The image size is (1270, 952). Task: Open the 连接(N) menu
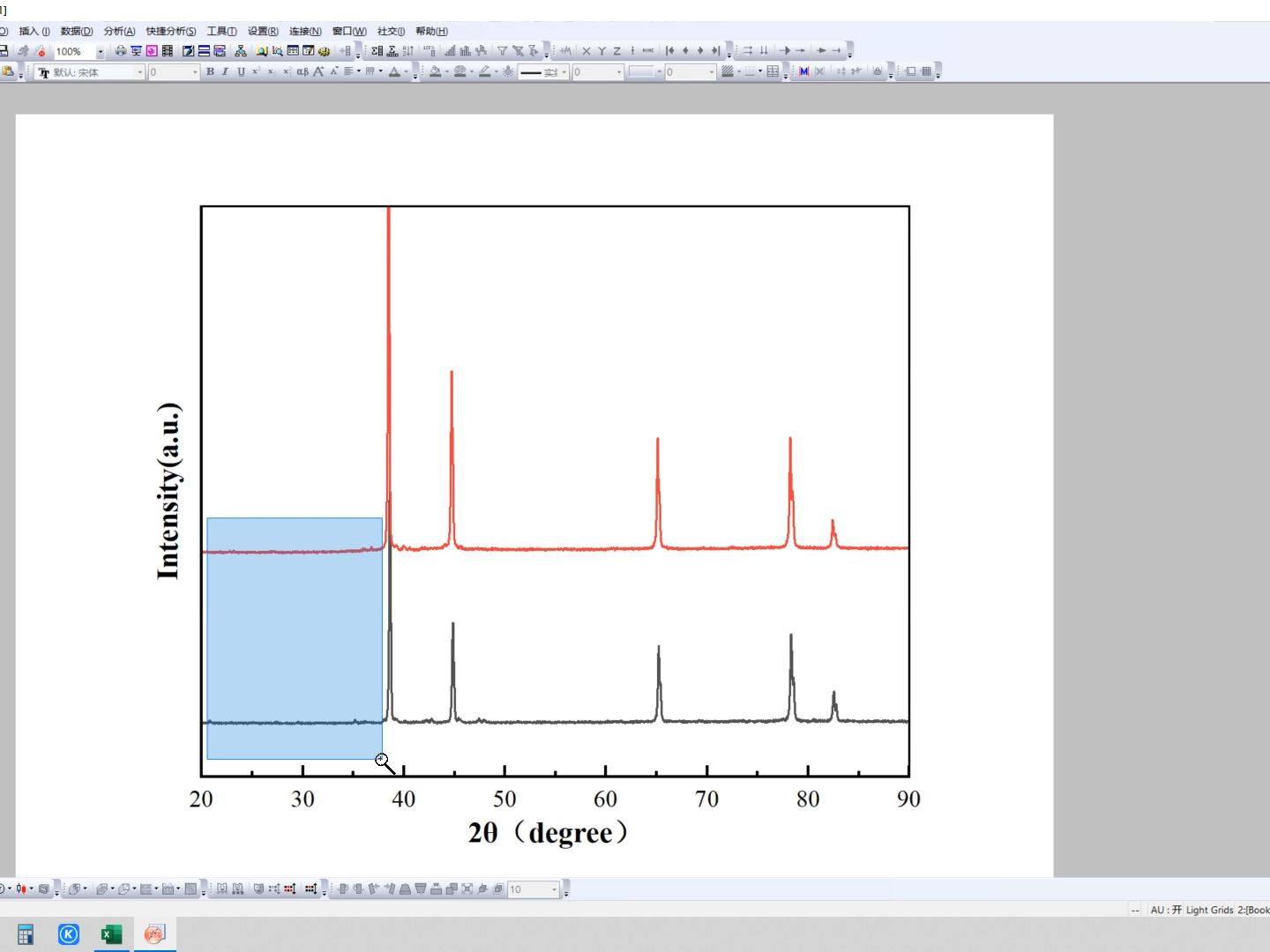(305, 31)
